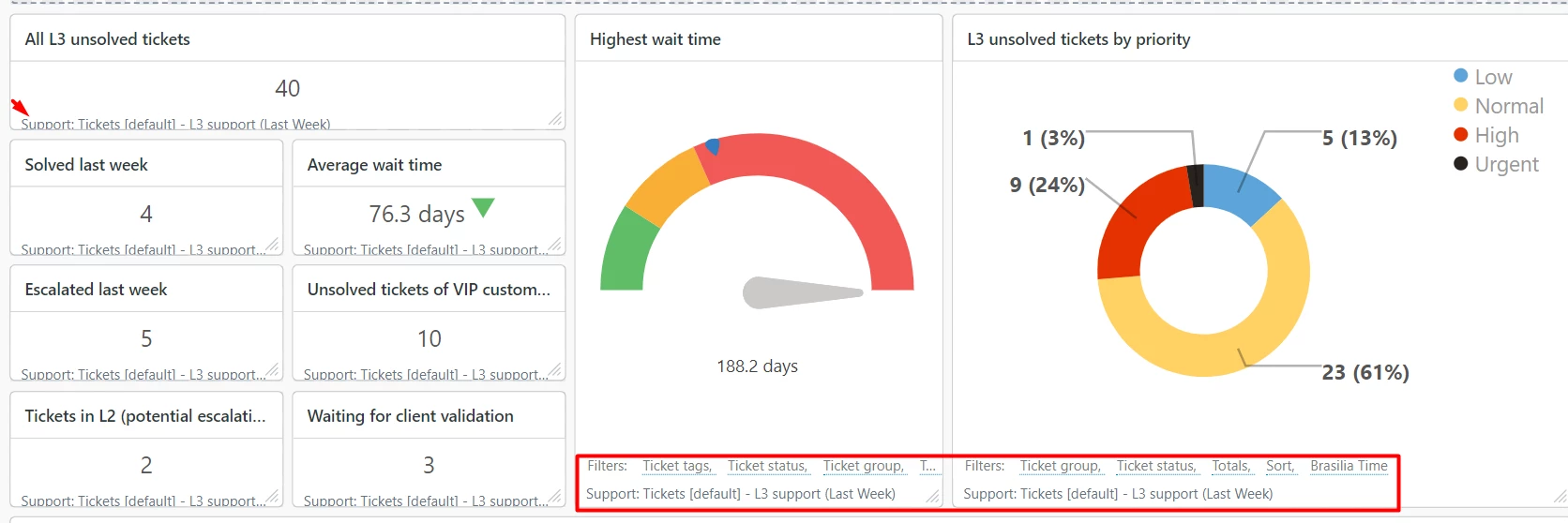Open Ticket tags filter in Highest wait time

(x=677, y=466)
